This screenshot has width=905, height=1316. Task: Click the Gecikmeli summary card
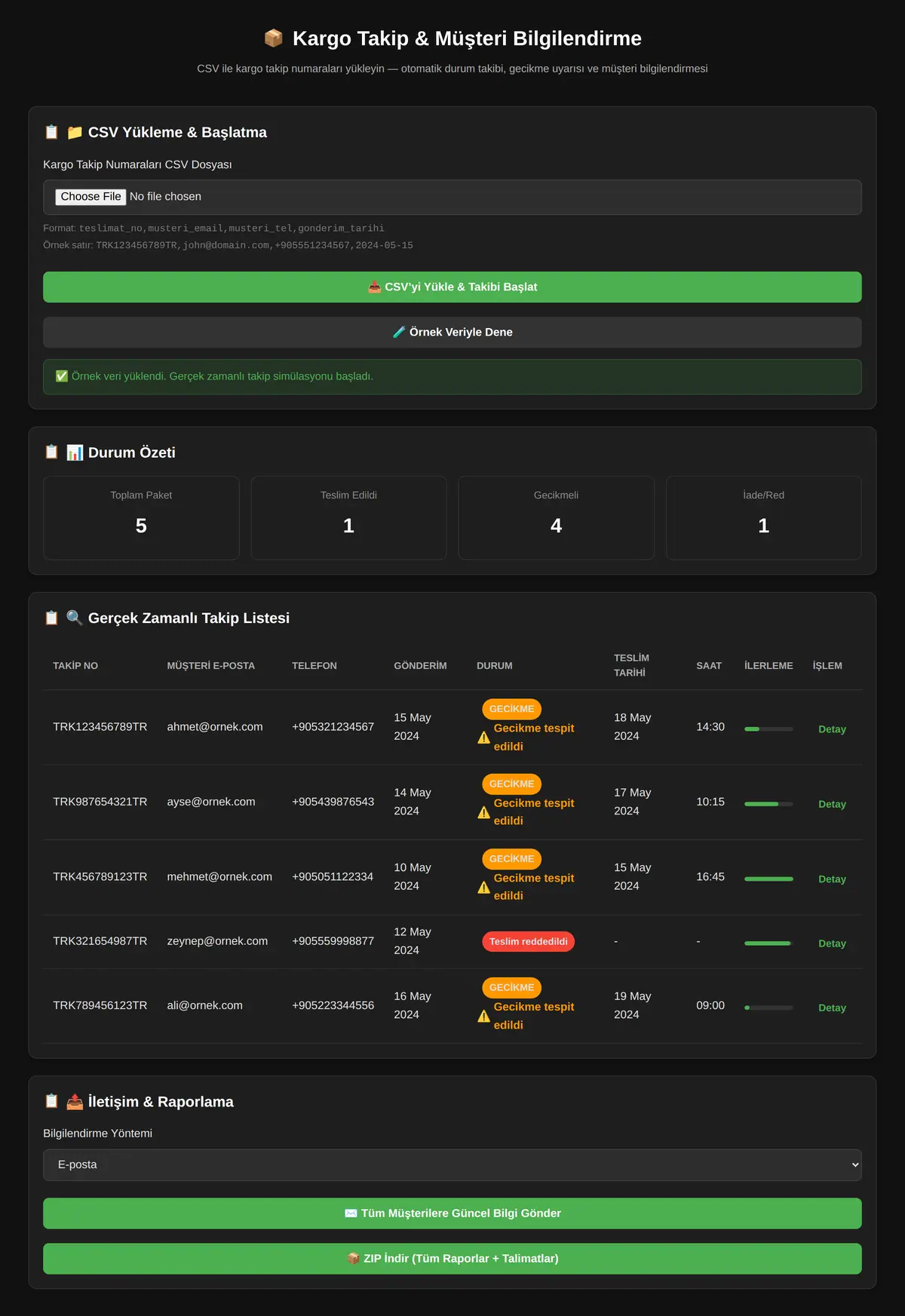(556, 518)
